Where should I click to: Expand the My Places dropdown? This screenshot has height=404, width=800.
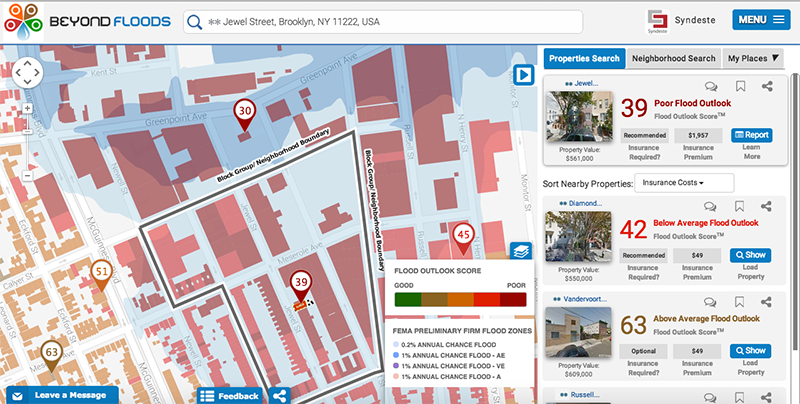754,59
